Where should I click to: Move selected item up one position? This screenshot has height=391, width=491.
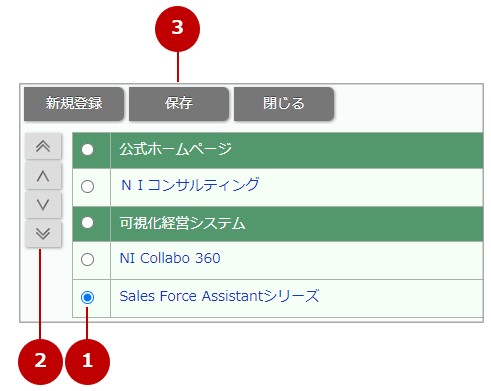coord(43,176)
